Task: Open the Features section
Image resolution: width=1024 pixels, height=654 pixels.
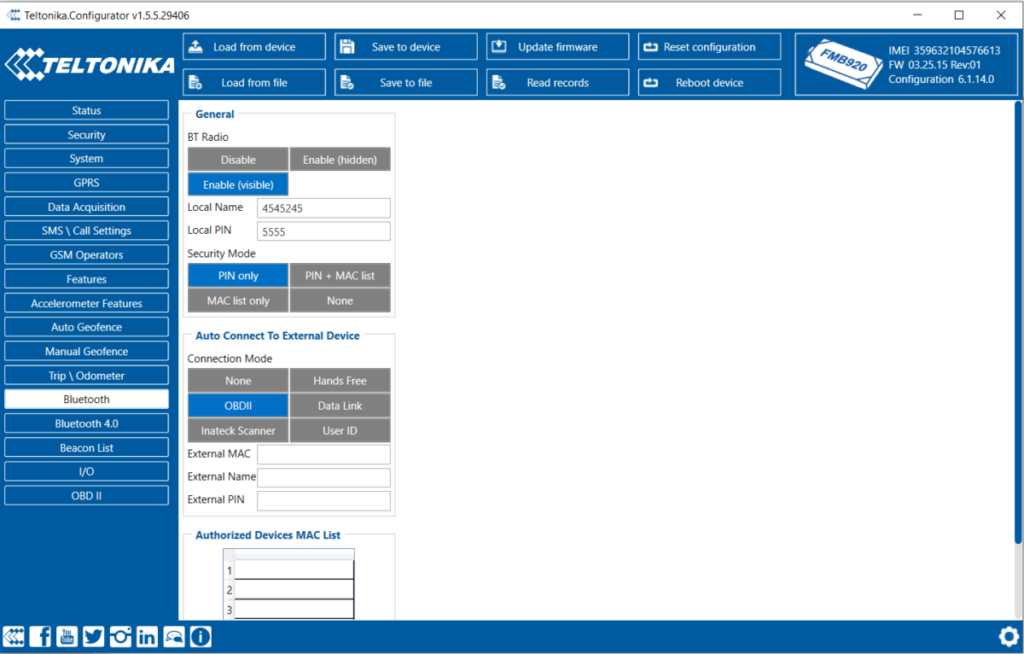Action: (86, 279)
